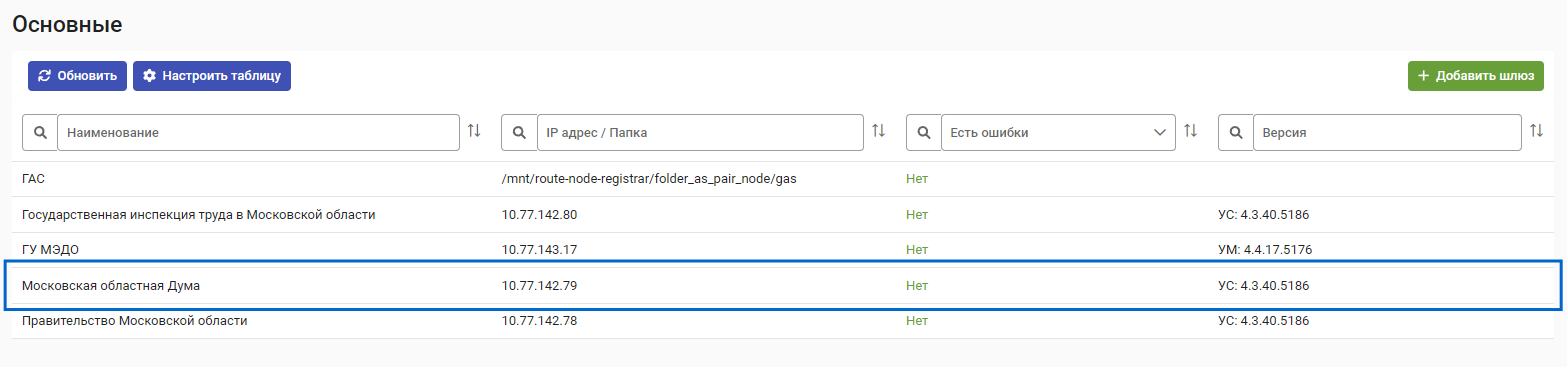Focus the Версия filter input
Viewport: 1567px width, 367px height.
(1388, 132)
